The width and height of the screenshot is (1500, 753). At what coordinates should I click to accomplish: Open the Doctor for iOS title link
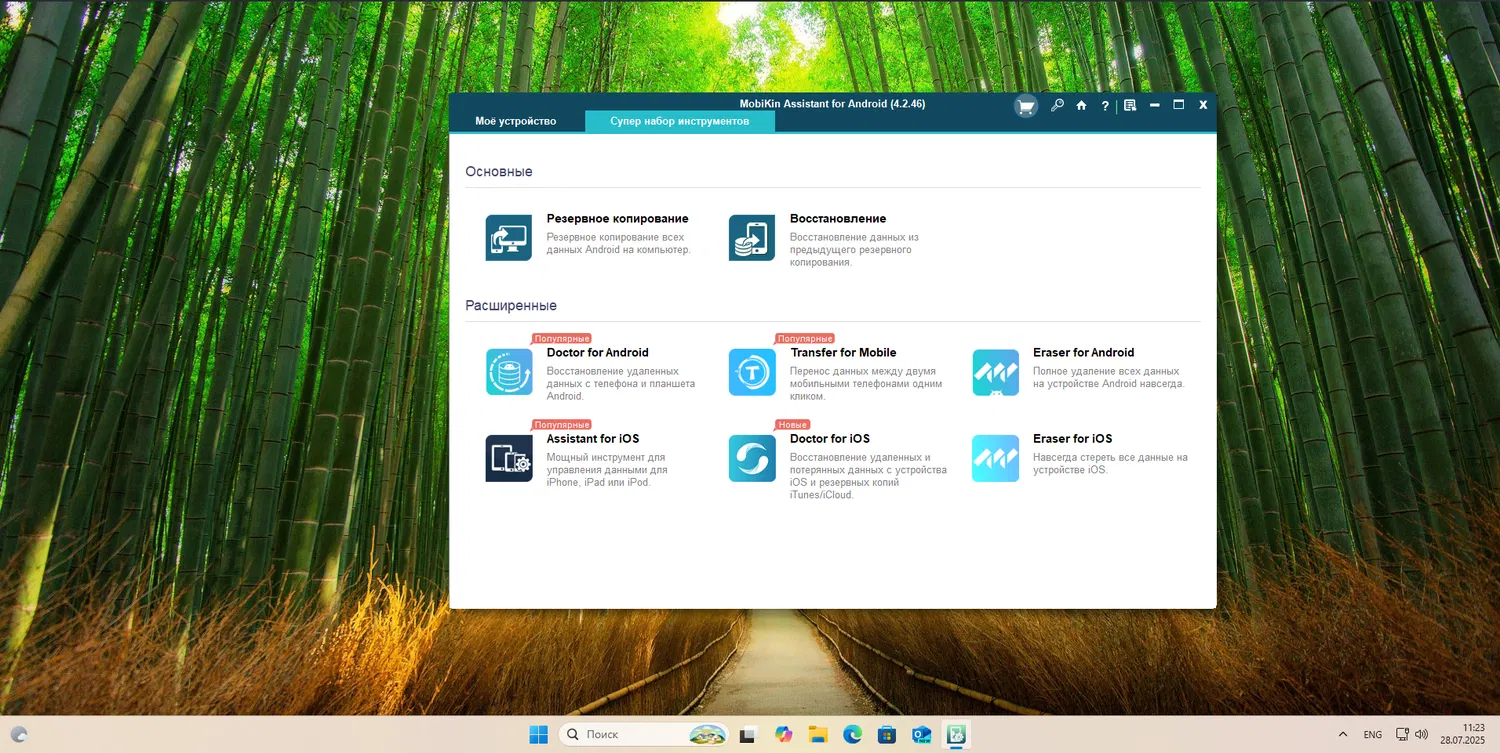click(x=830, y=439)
